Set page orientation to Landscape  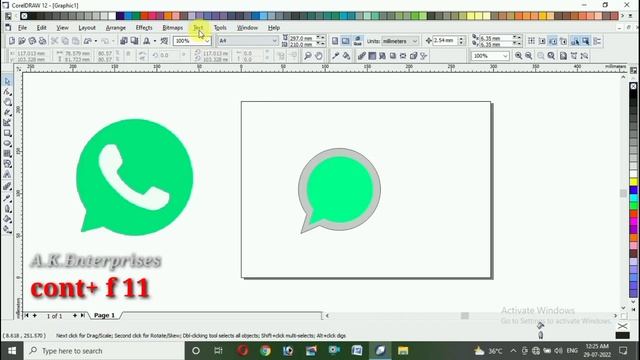[346, 41]
